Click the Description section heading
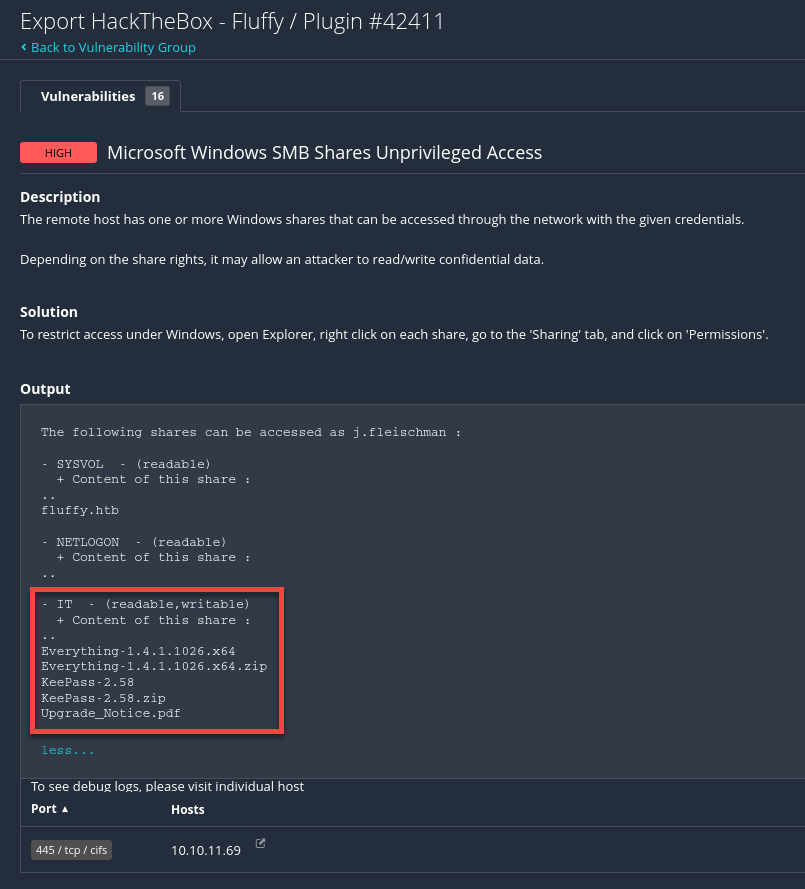The image size is (805, 889). (61, 197)
